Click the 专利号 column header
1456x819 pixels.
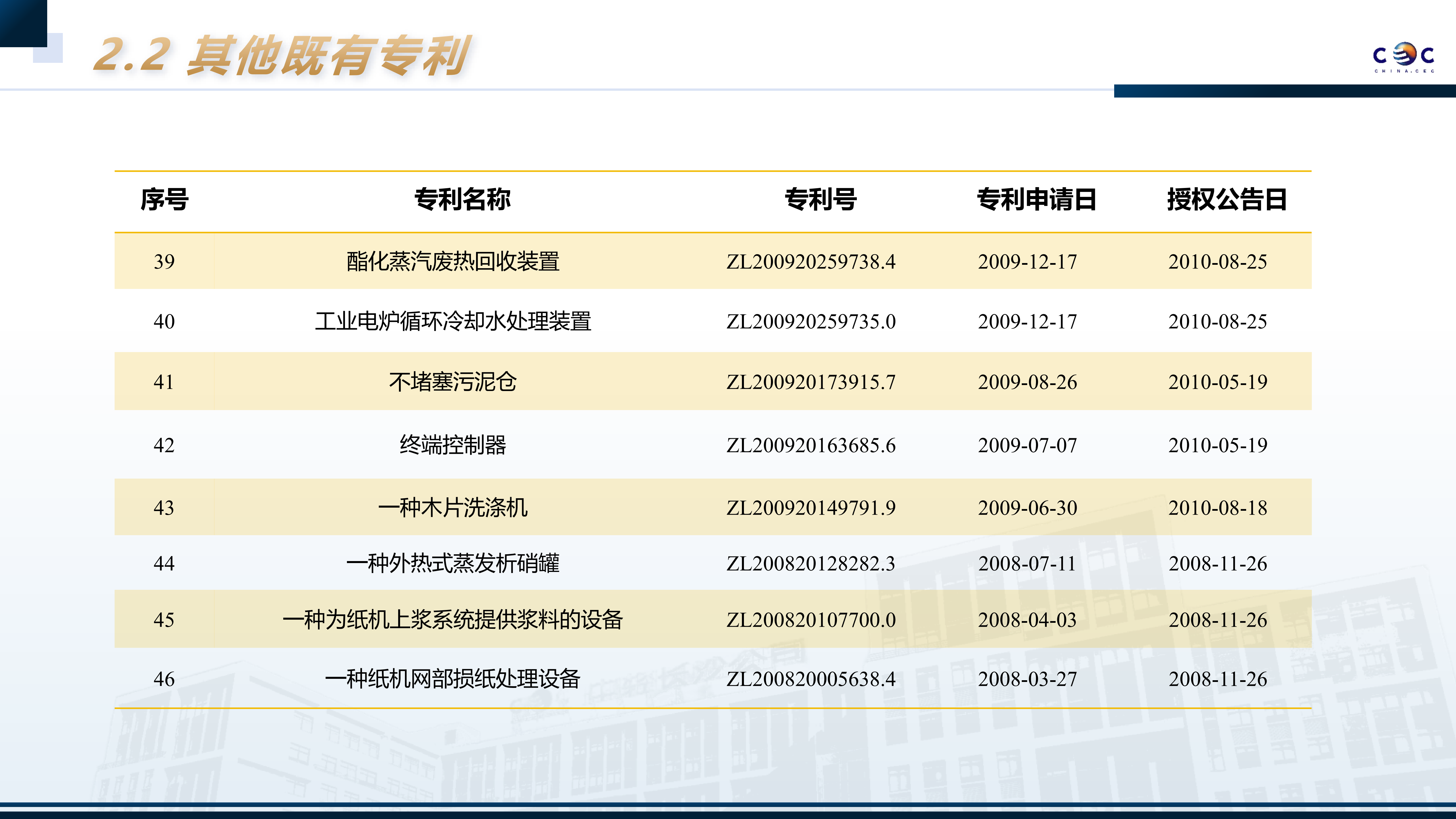pos(821,200)
